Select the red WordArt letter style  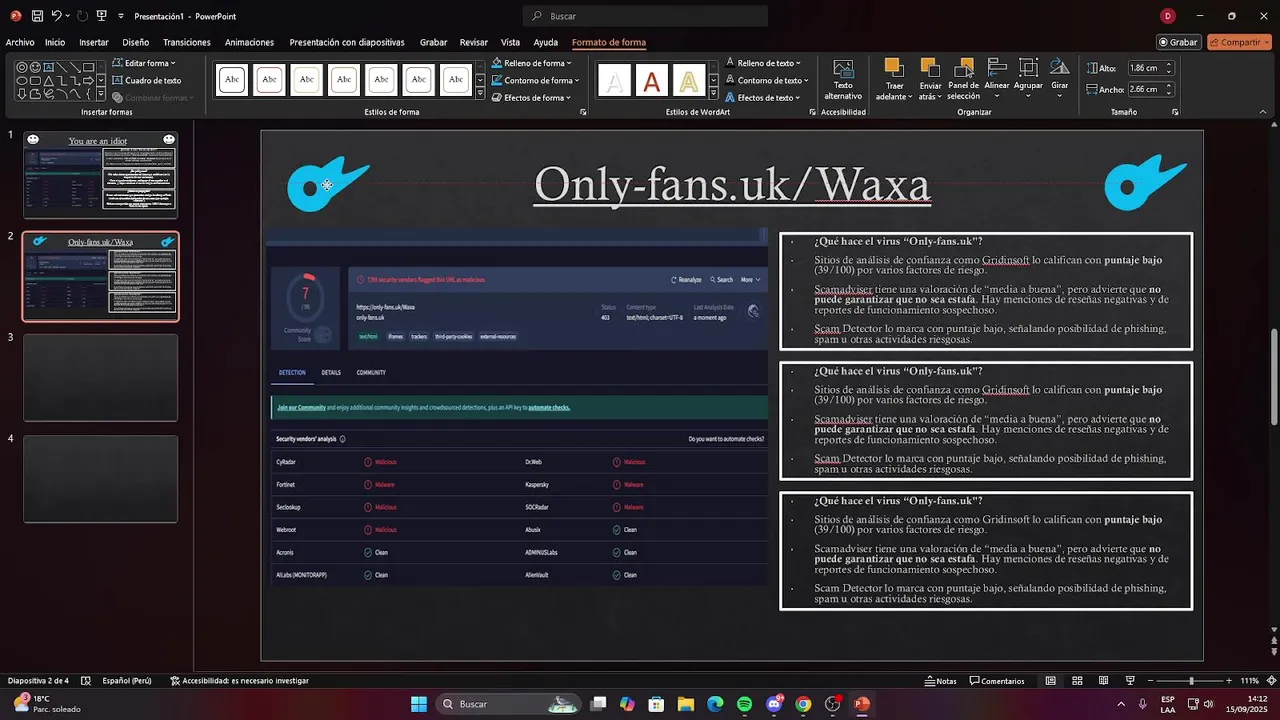point(652,80)
